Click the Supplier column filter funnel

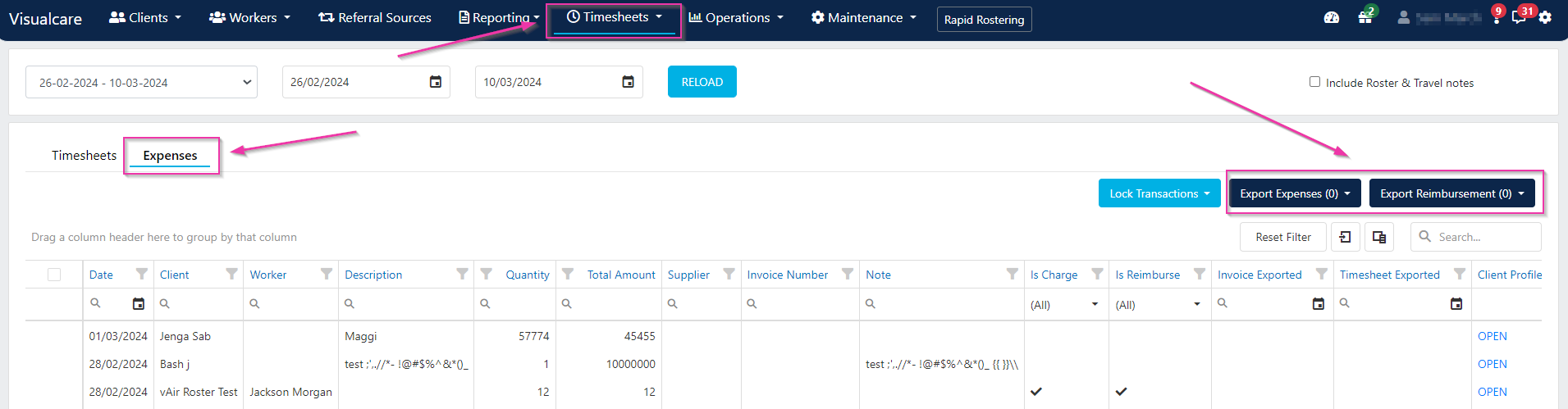pos(729,274)
